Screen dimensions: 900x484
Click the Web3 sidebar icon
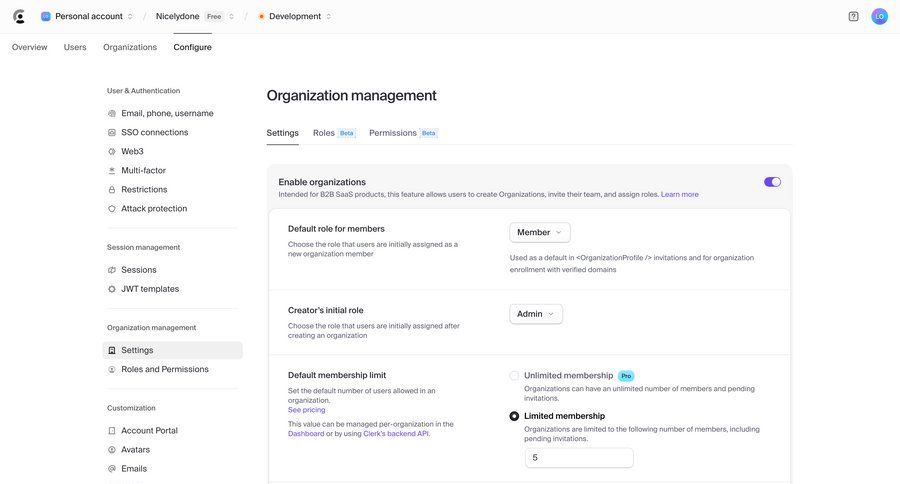tap(112, 152)
